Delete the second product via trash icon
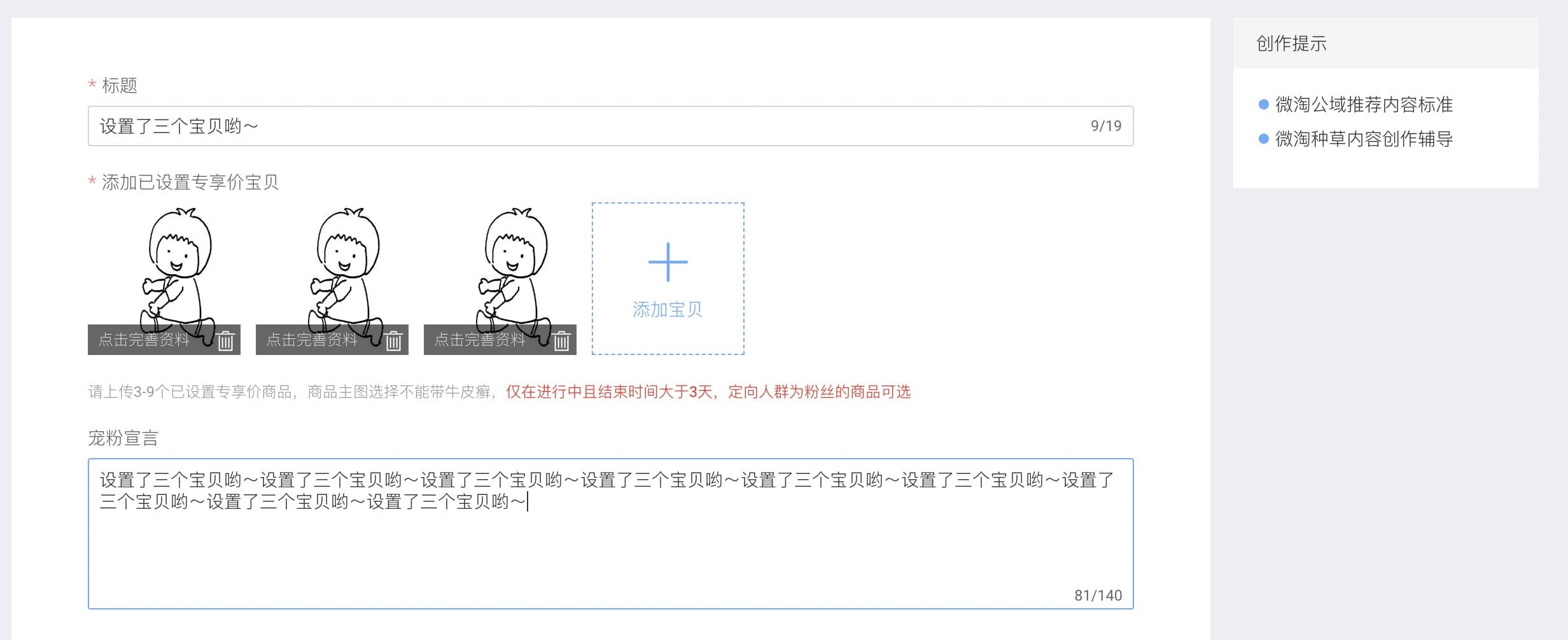 (394, 341)
